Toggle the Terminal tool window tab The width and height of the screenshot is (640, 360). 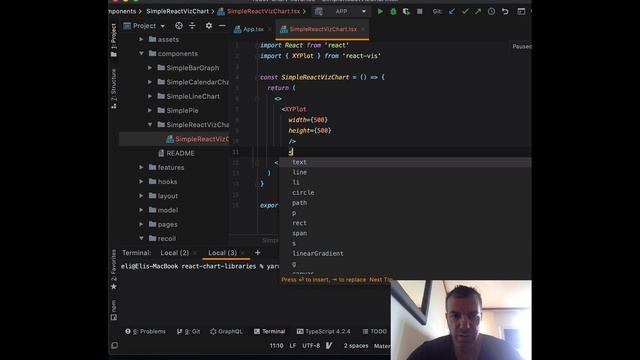point(269,331)
